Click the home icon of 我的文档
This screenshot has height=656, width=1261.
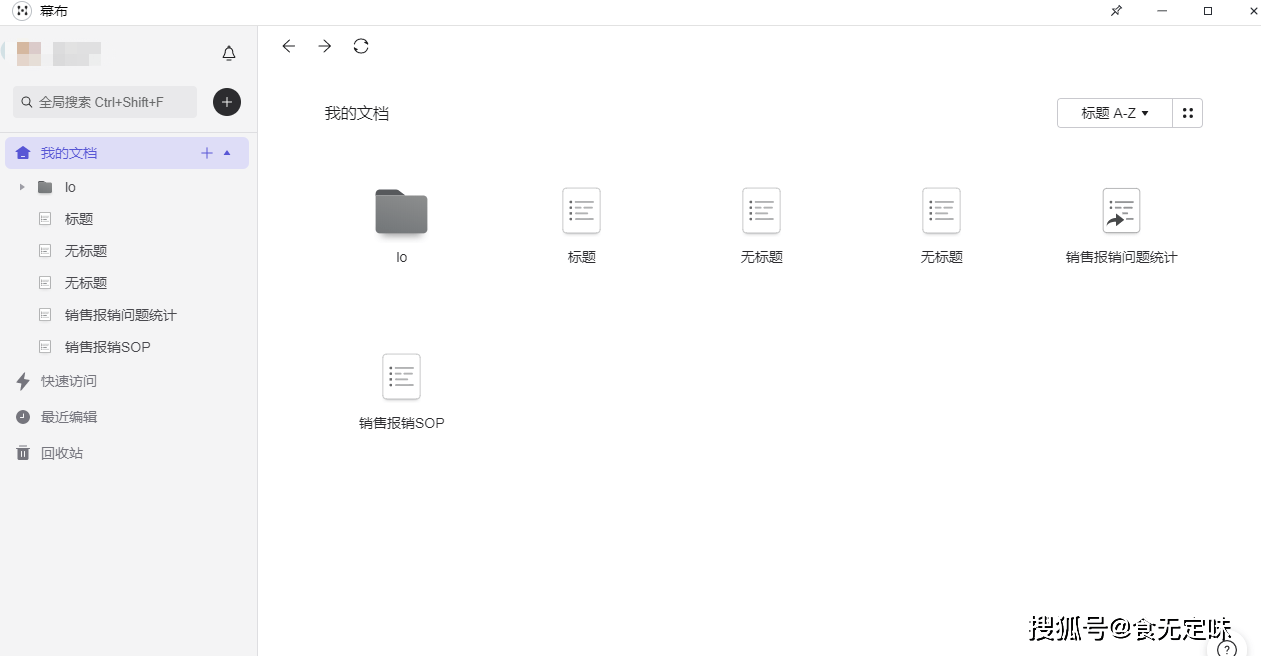pyautogui.click(x=23, y=153)
